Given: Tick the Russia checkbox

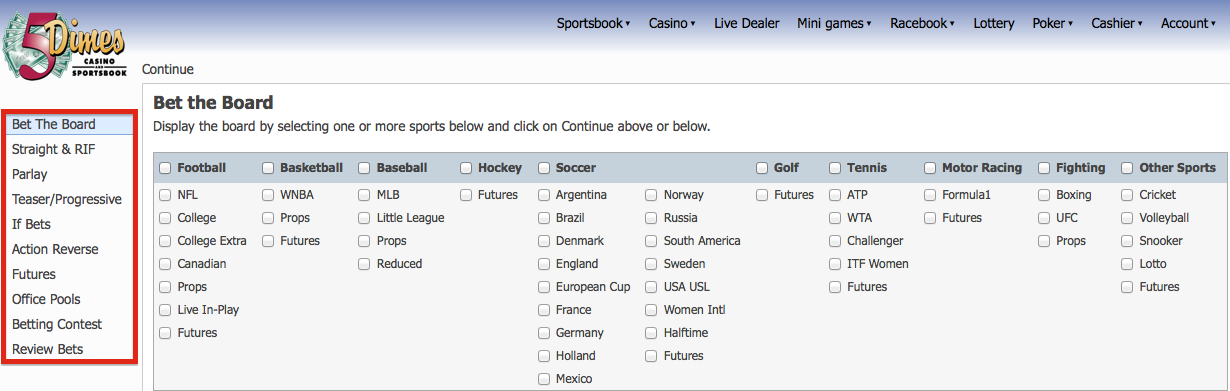Looking at the screenshot, I should pyautogui.click(x=651, y=218).
